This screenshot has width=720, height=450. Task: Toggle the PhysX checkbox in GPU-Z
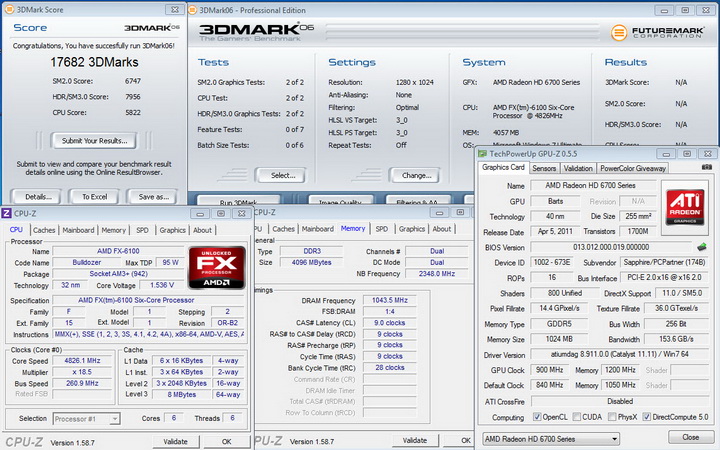[x=612, y=416]
